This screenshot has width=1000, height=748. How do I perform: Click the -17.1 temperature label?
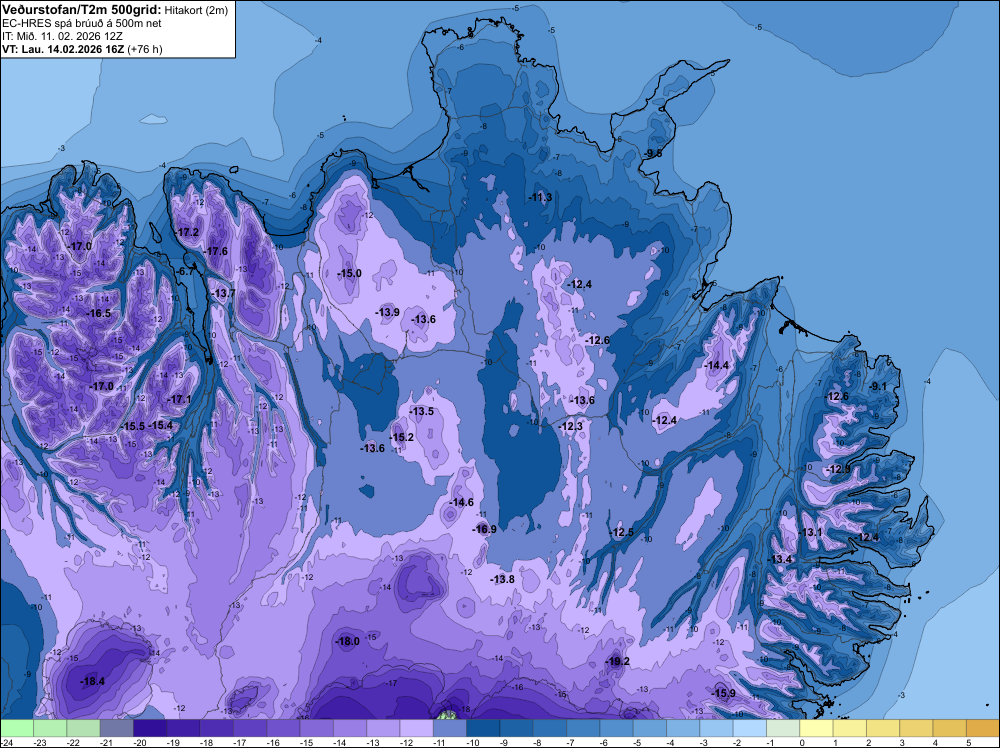tap(180, 399)
